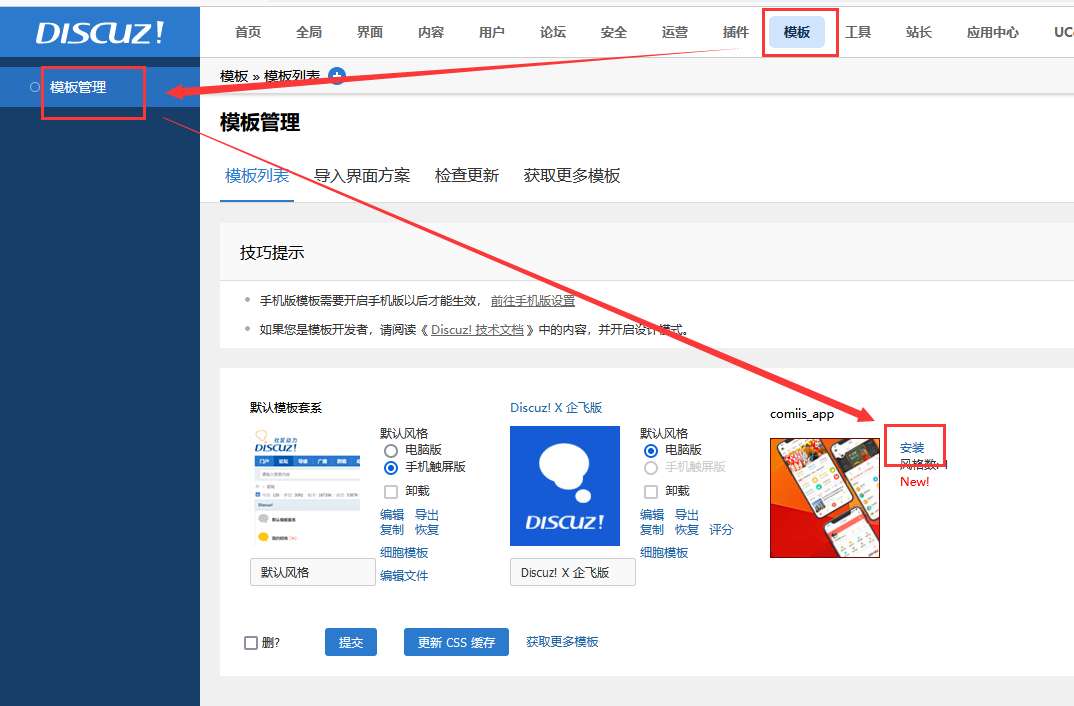The height and width of the screenshot is (706, 1074).
Task: Open the 编辑文件 link
Action: tap(404, 575)
